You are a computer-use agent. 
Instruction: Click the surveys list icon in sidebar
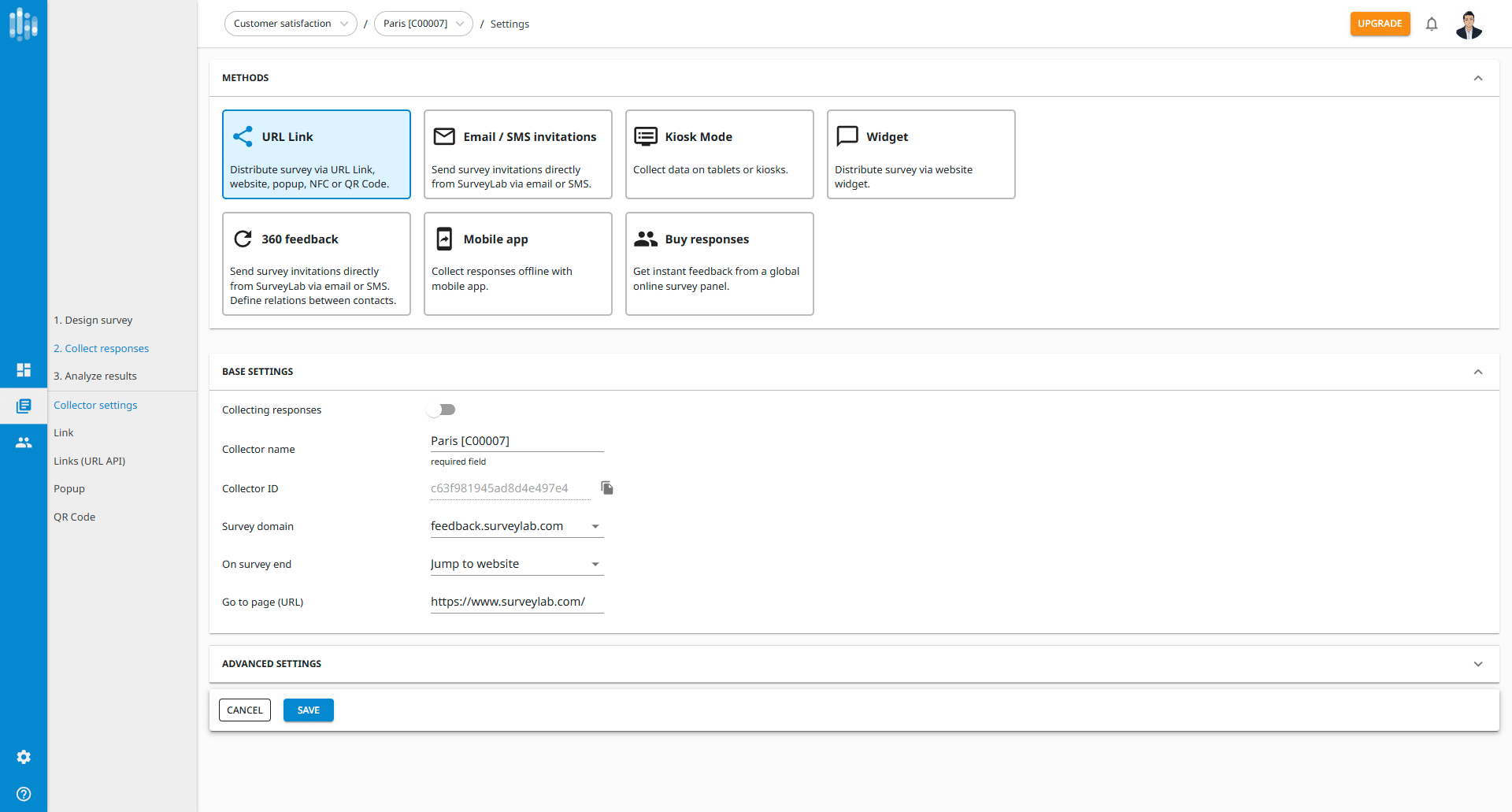click(24, 406)
